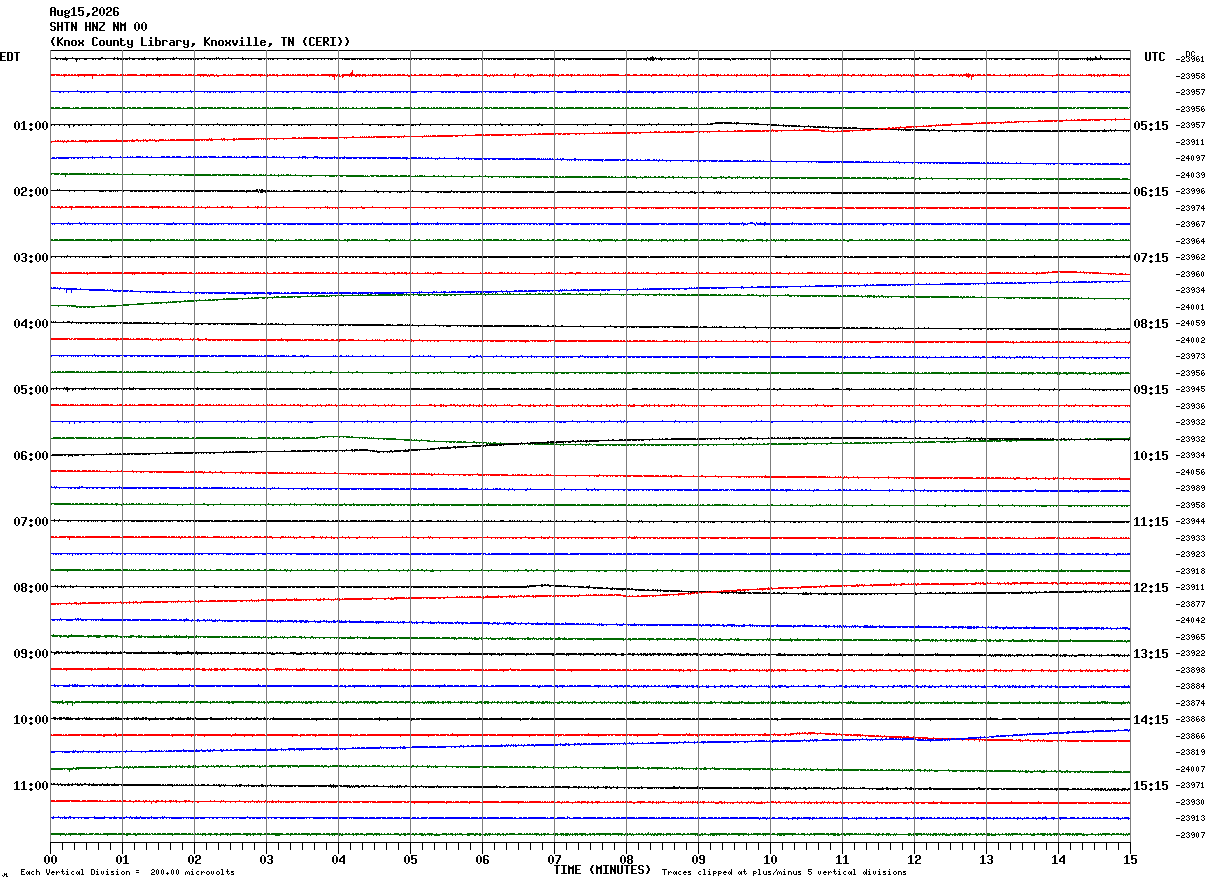Click the DC offset value -23974
Viewport: 1210px width, 886px height.
click(x=1191, y=208)
